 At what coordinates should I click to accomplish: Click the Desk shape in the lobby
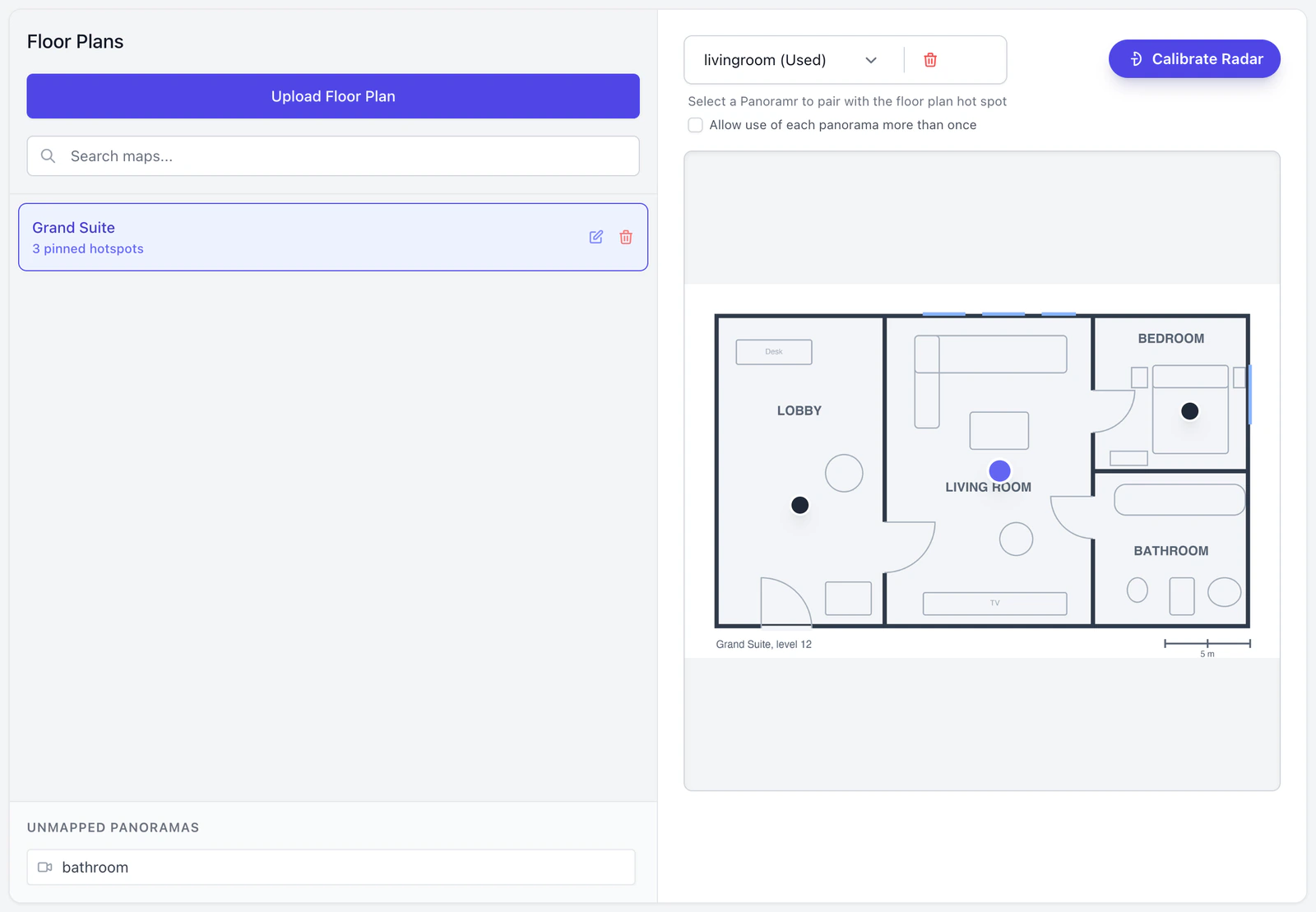point(774,352)
